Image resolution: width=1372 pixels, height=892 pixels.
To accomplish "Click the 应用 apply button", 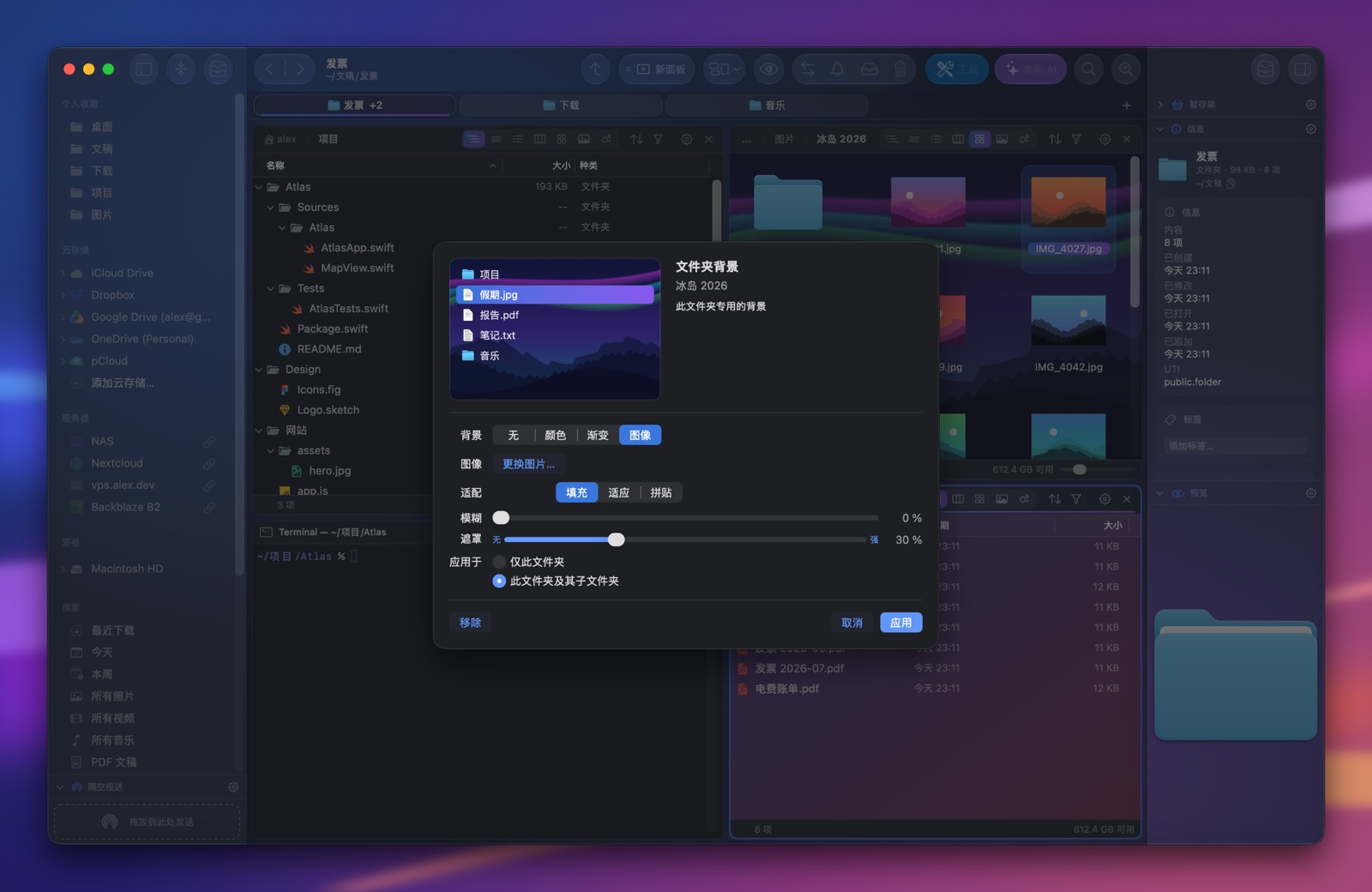I will (901, 623).
